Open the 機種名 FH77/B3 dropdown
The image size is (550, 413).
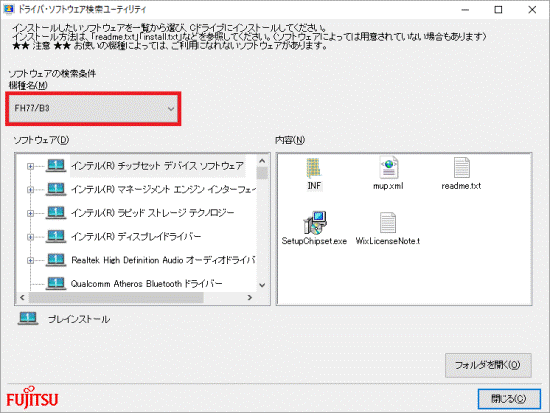coord(93,108)
